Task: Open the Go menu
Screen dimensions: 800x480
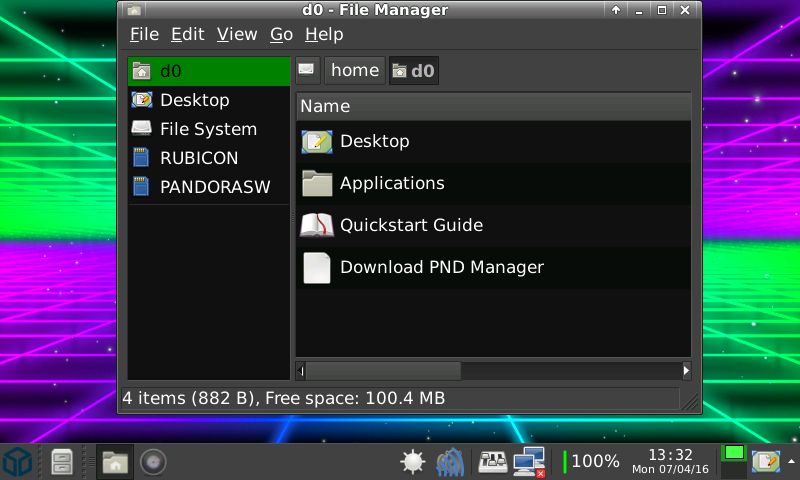Action: click(x=281, y=34)
